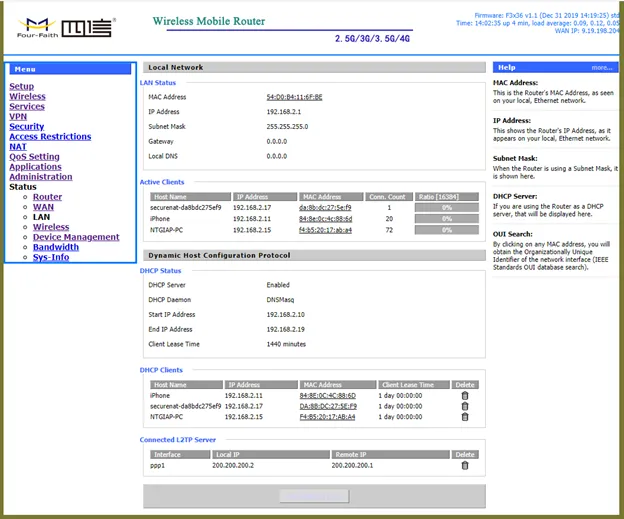Open the VPN menu section
Image resolution: width=624 pixels, height=519 pixels.
[x=18, y=117]
